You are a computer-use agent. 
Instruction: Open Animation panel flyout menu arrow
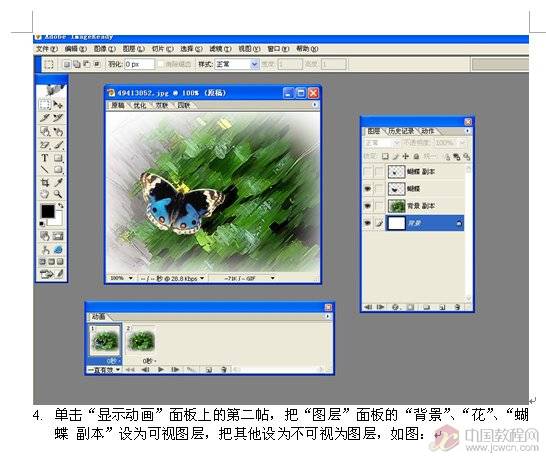click(327, 316)
